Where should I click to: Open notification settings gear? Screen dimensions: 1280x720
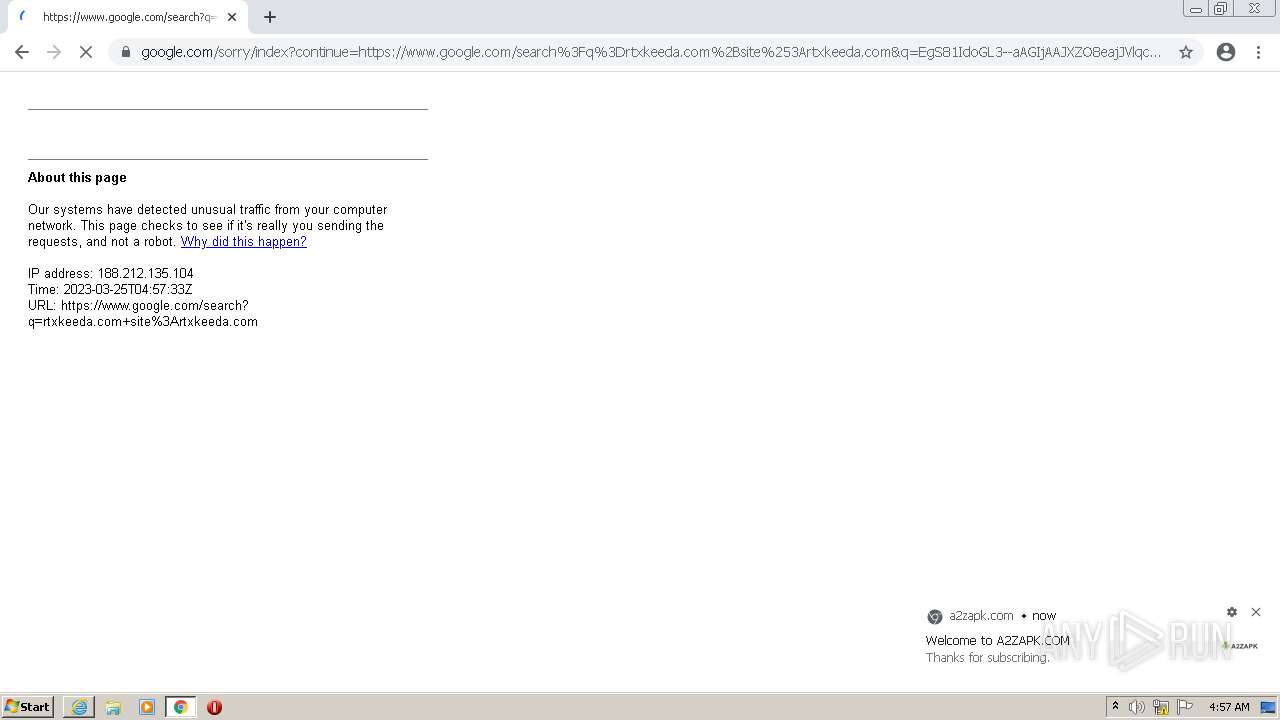[x=1232, y=612]
